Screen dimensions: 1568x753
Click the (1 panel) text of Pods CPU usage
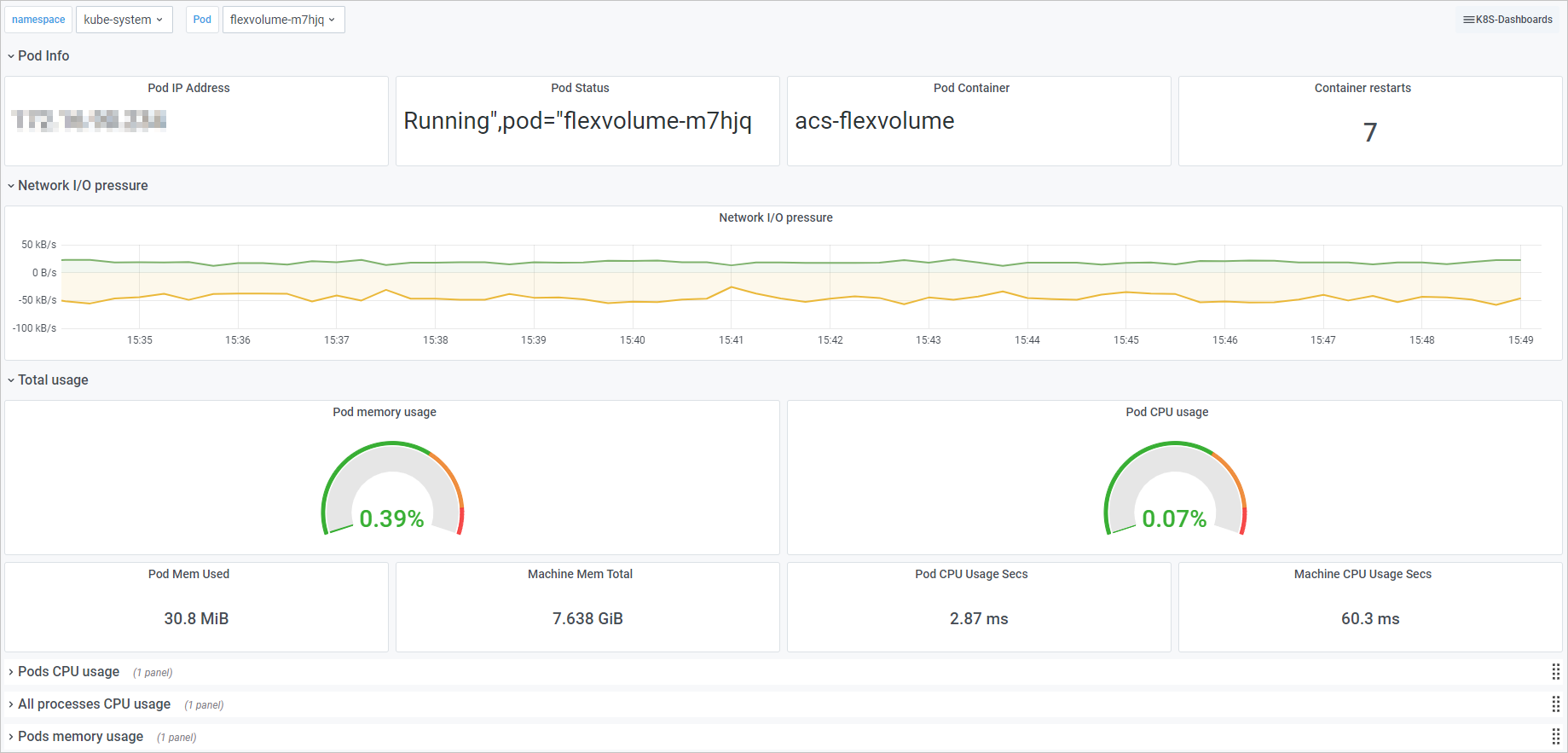[x=153, y=673]
